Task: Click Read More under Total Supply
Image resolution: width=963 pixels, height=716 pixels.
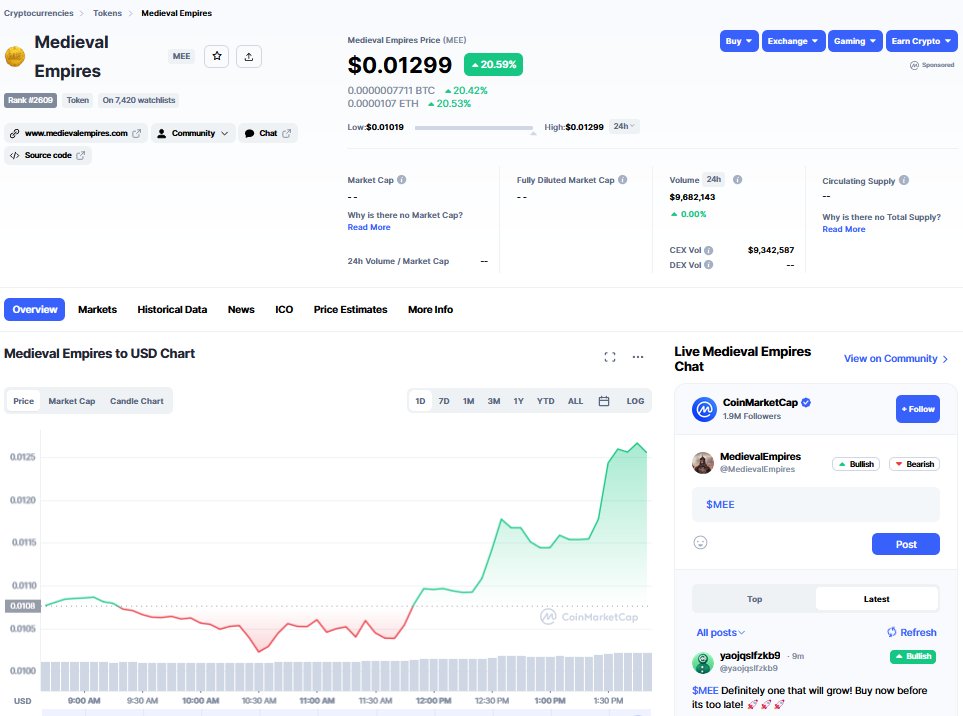Action: coord(843,229)
